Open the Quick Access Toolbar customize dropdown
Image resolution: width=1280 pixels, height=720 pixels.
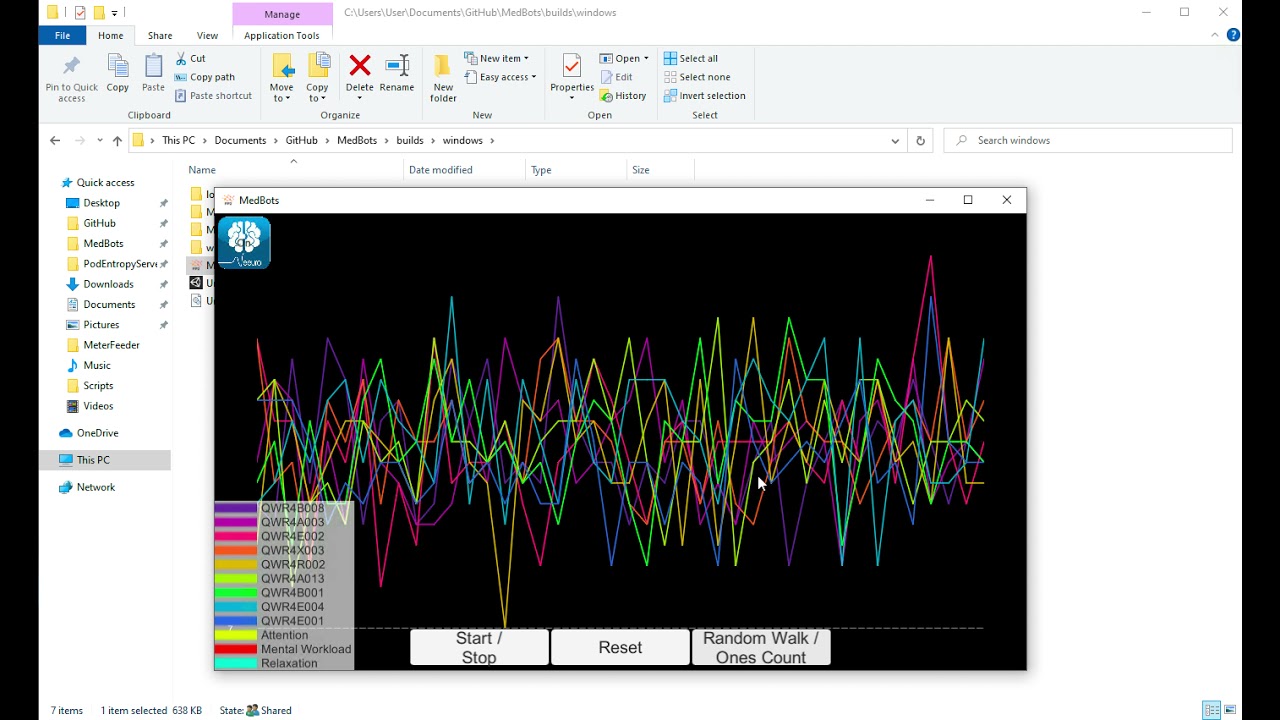tap(114, 13)
